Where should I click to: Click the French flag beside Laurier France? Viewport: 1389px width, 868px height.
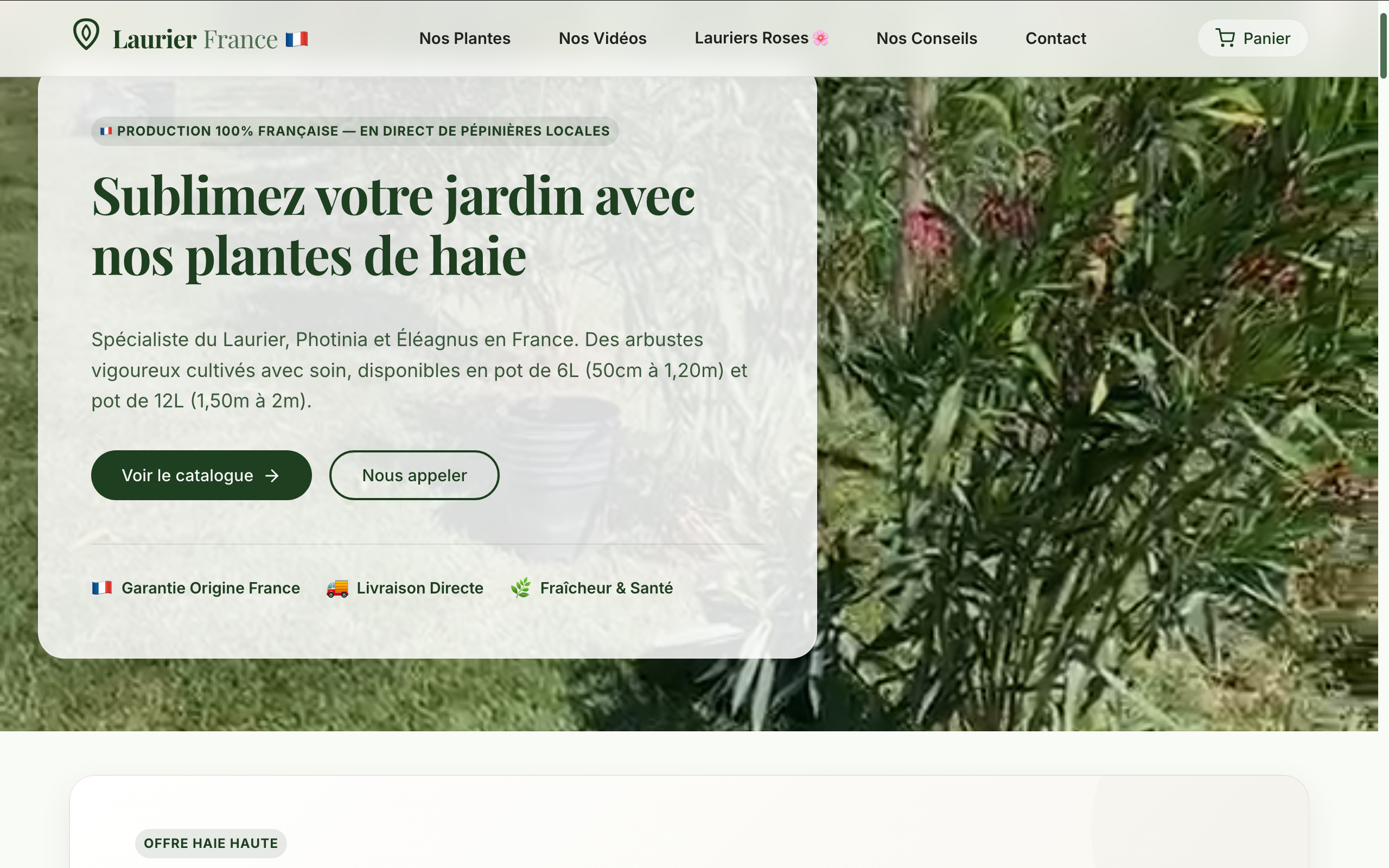click(297, 39)
